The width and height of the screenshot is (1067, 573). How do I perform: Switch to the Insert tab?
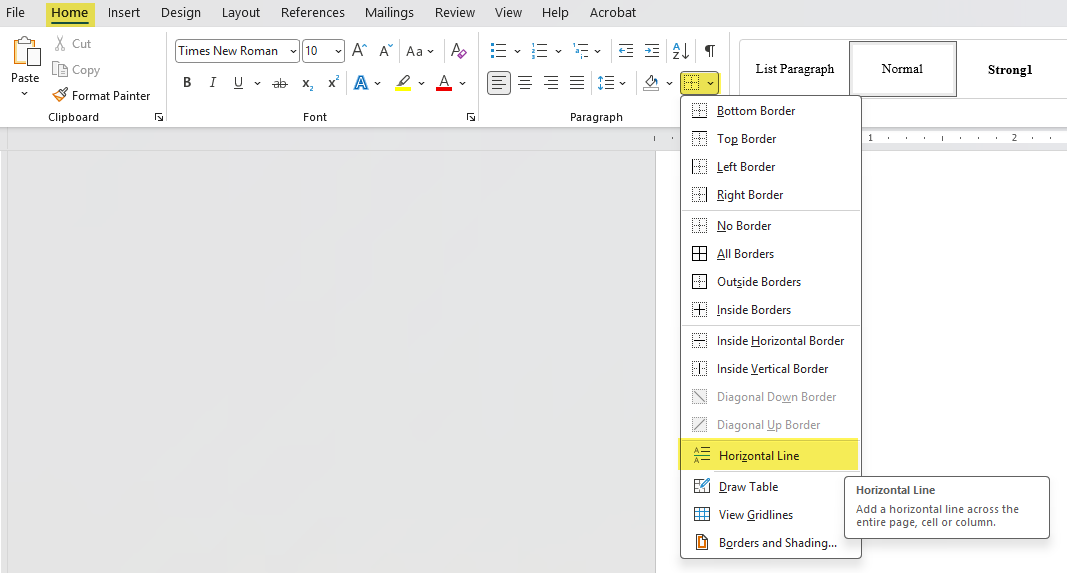click(124, 12)
